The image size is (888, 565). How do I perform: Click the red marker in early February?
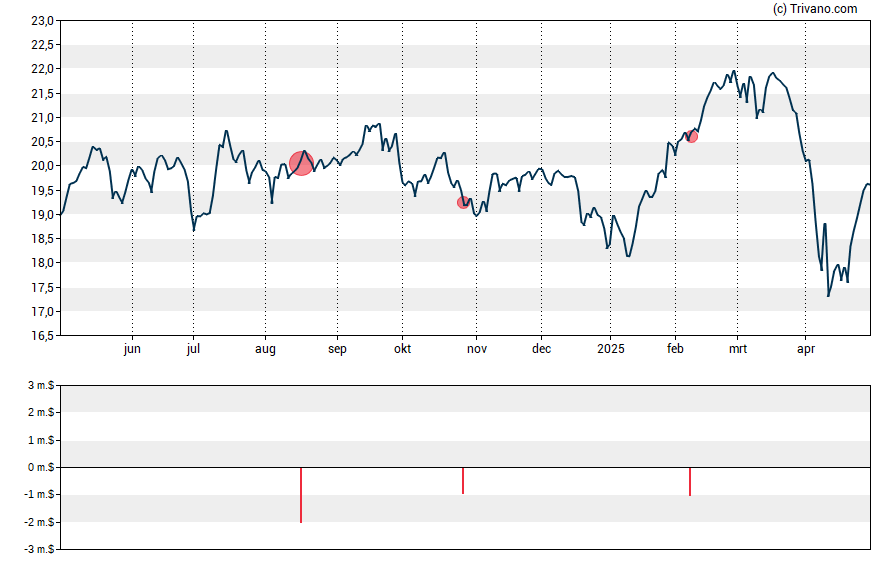pyautogui.click(x=691, y=136)
